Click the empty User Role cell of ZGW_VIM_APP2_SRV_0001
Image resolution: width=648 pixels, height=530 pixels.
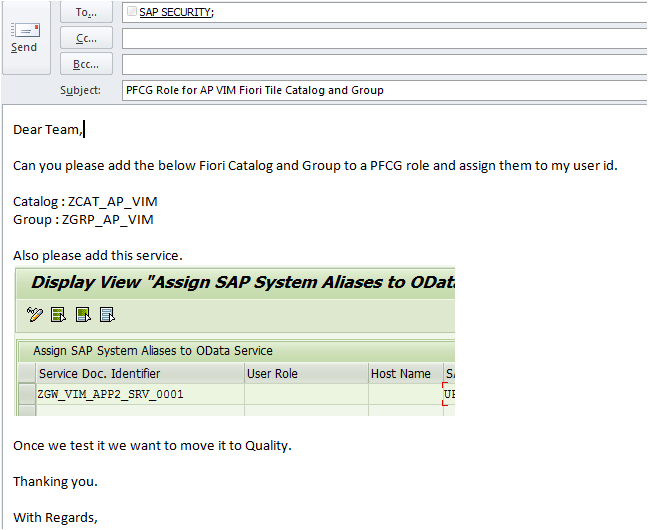pyautogui.click(x=306, y=394)
